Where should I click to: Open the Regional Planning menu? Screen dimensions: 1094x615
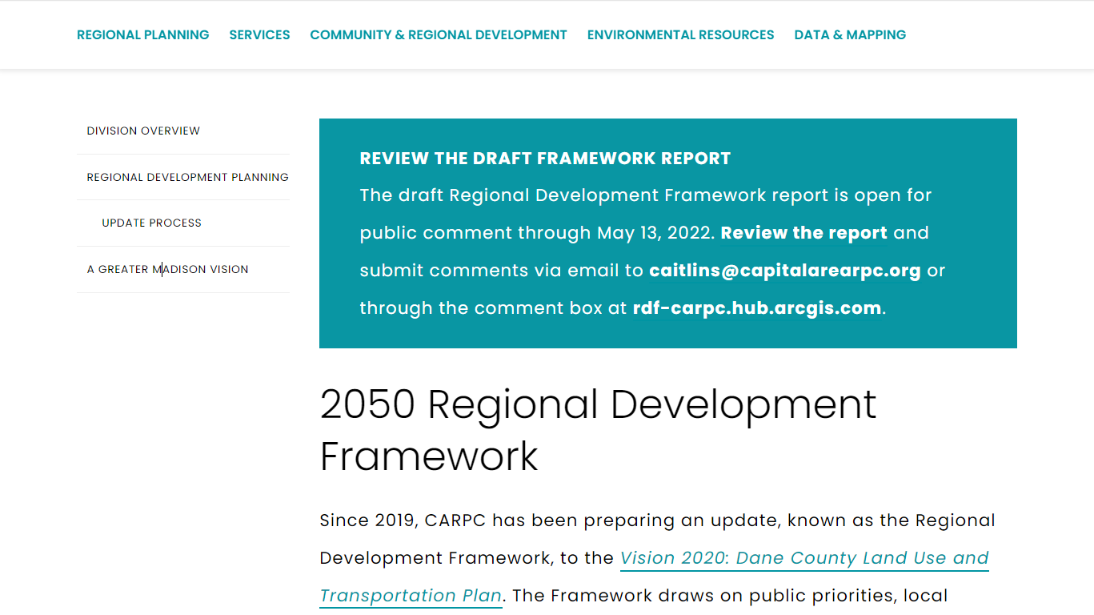pos(143,35)
